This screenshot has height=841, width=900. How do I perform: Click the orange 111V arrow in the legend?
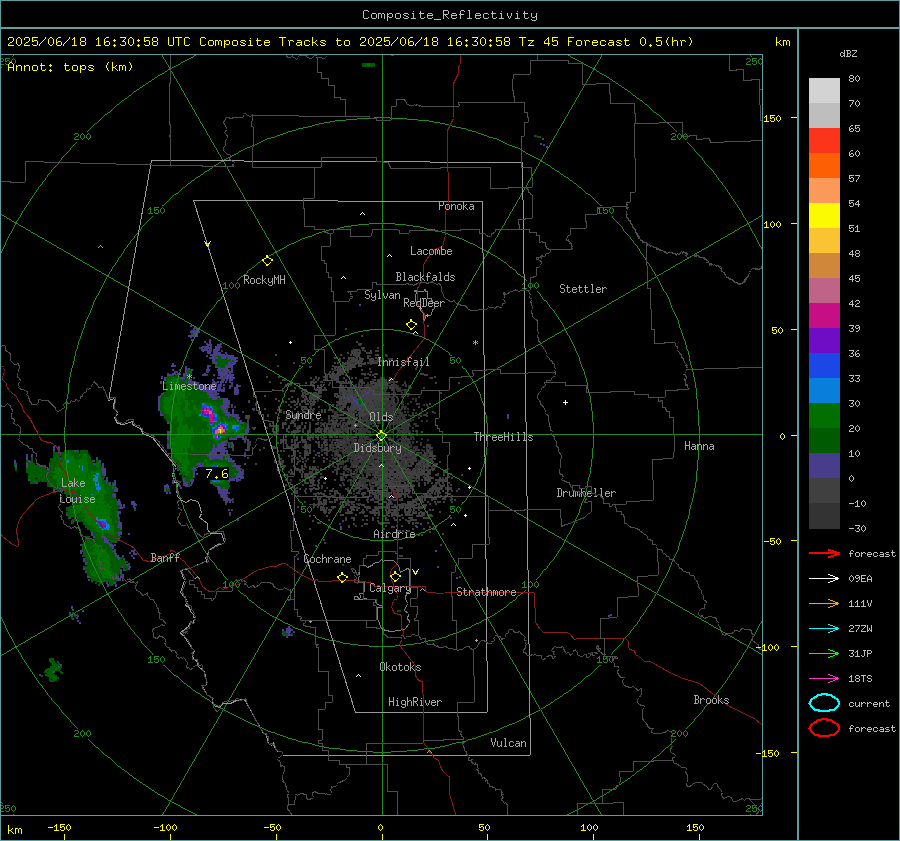coord(824,603)
